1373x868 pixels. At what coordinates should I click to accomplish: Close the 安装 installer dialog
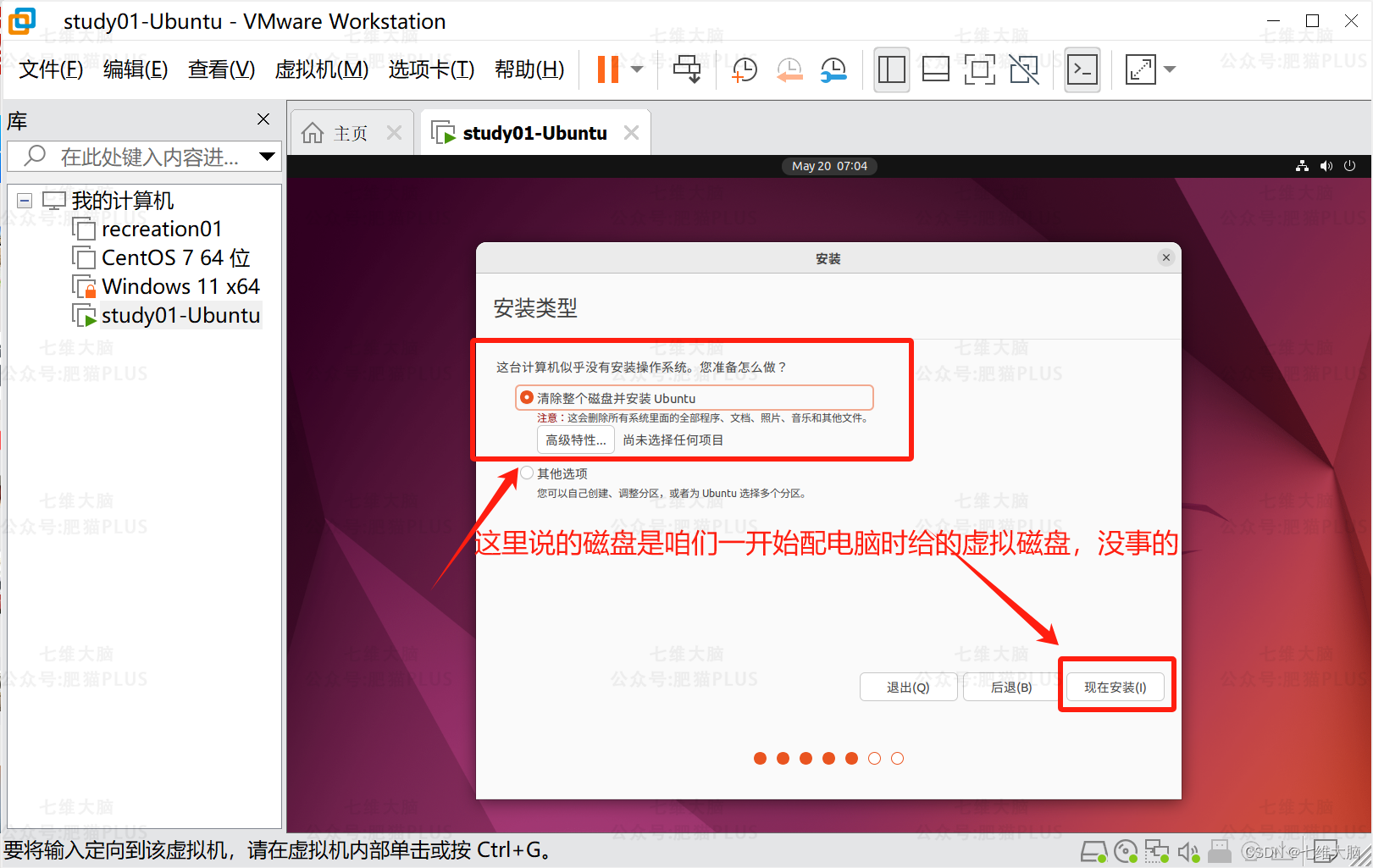point(1166,257)
